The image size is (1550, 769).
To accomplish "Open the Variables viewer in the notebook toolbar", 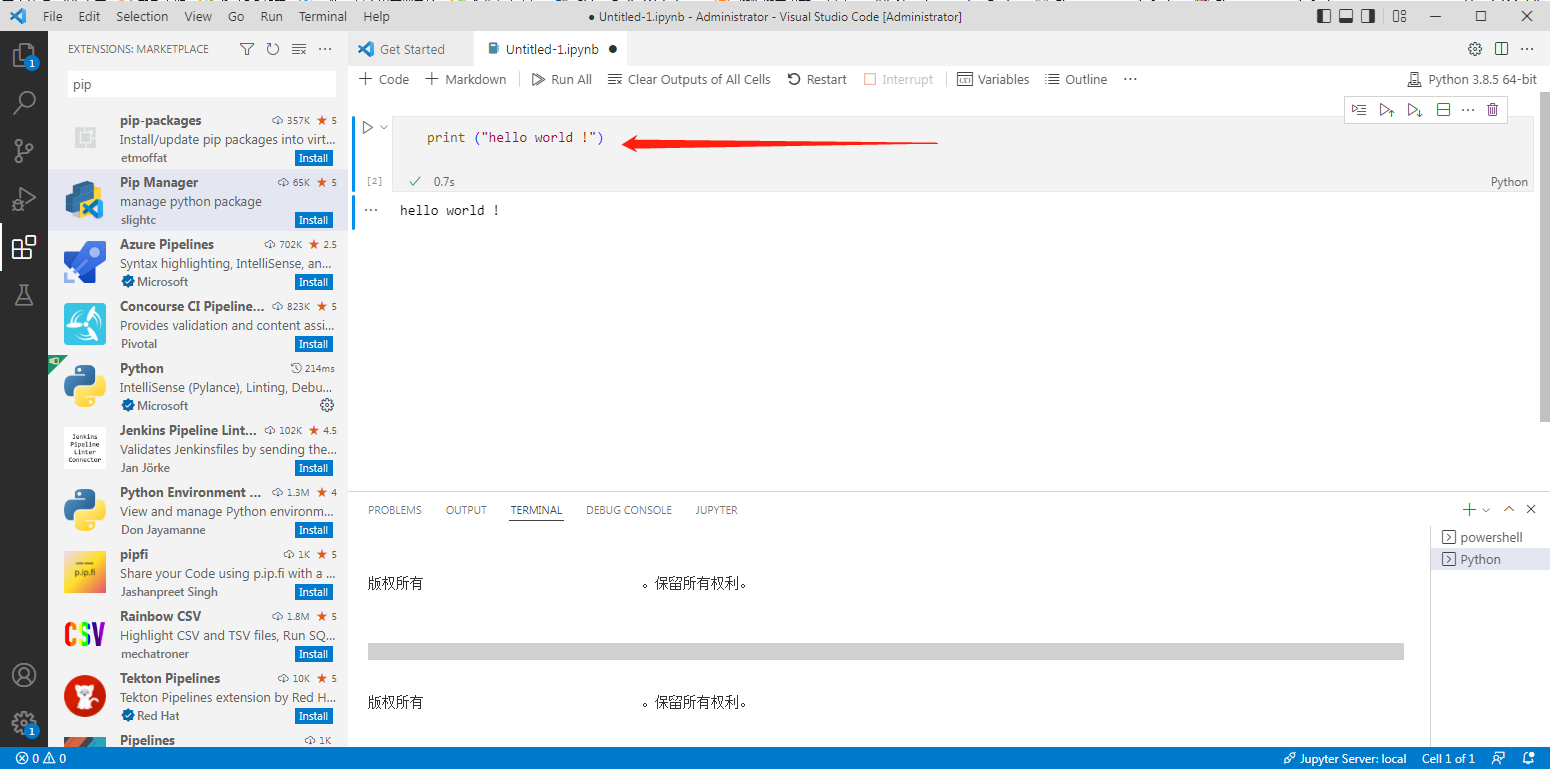I will [993, 79].
